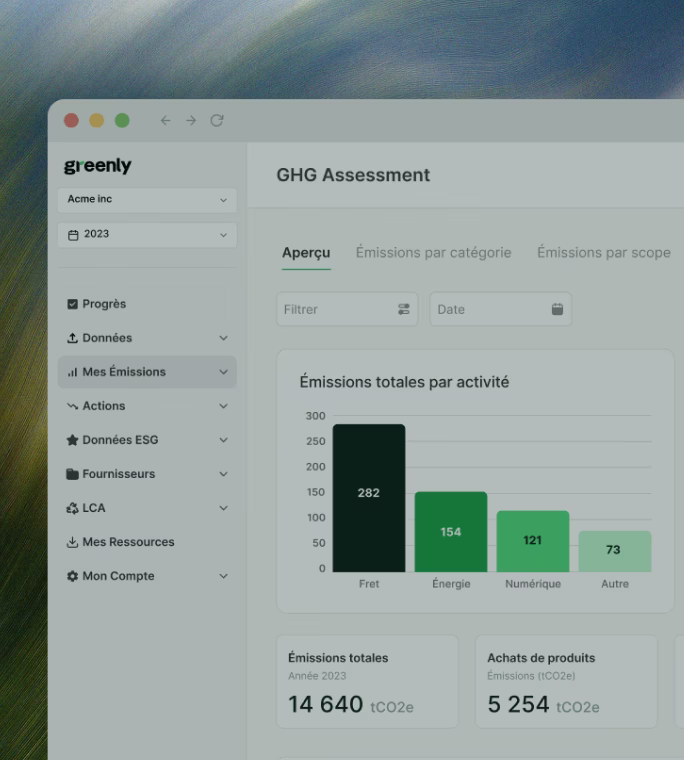Click the LCA recycle icon
The image size is (684, 760).
click(72, 508)
